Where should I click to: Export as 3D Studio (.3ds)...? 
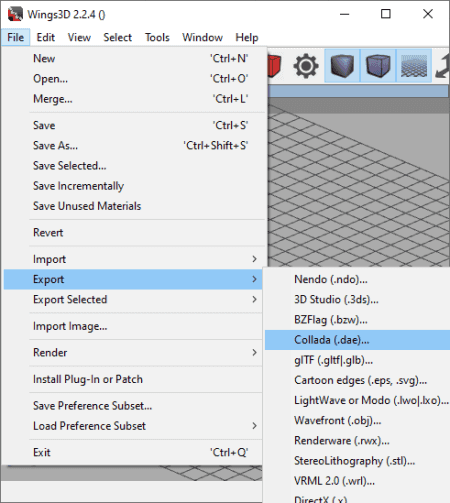pyautogui.click(x=357, y=299)
